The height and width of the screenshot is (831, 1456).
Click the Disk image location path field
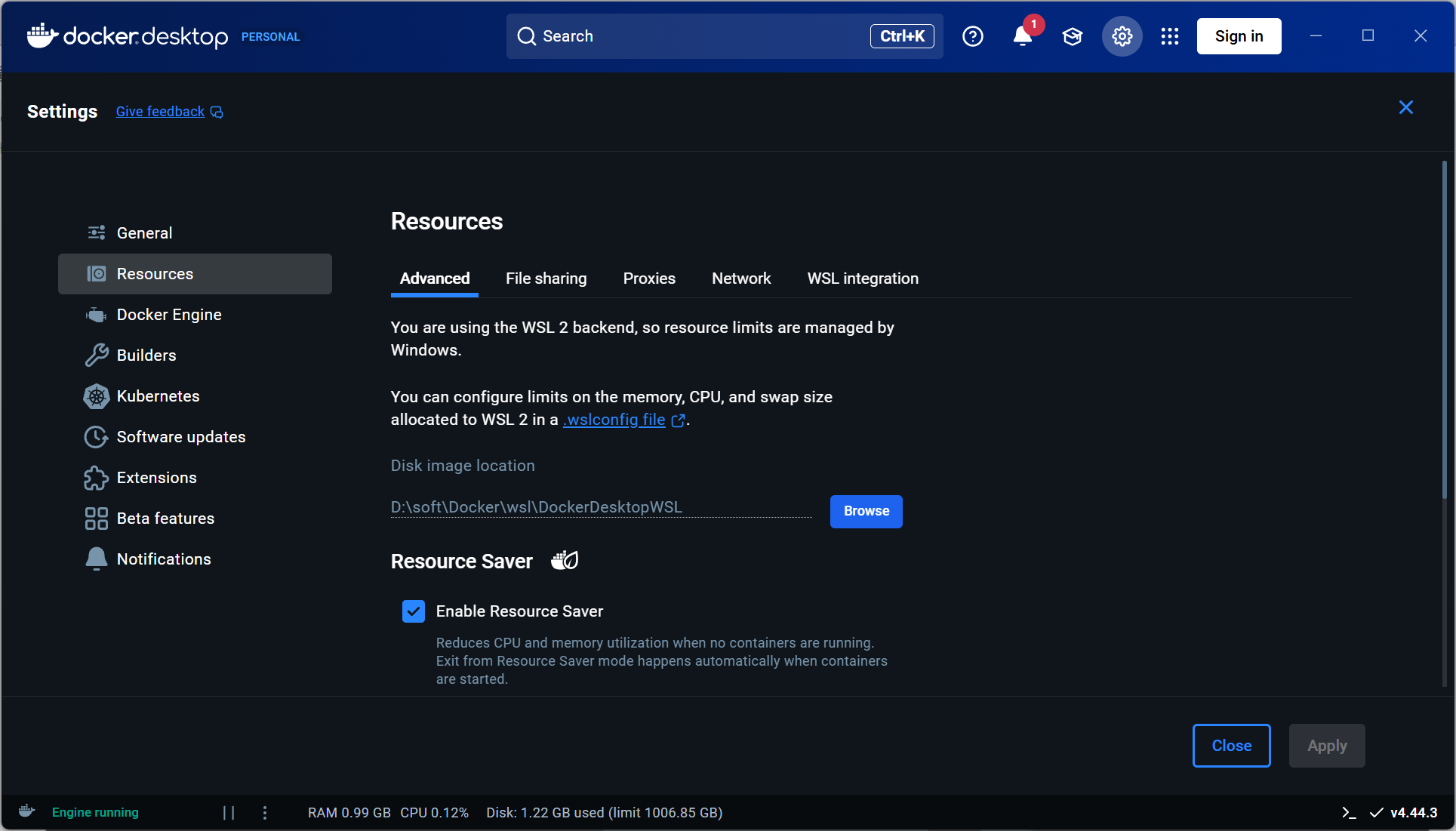coord(601,507)
